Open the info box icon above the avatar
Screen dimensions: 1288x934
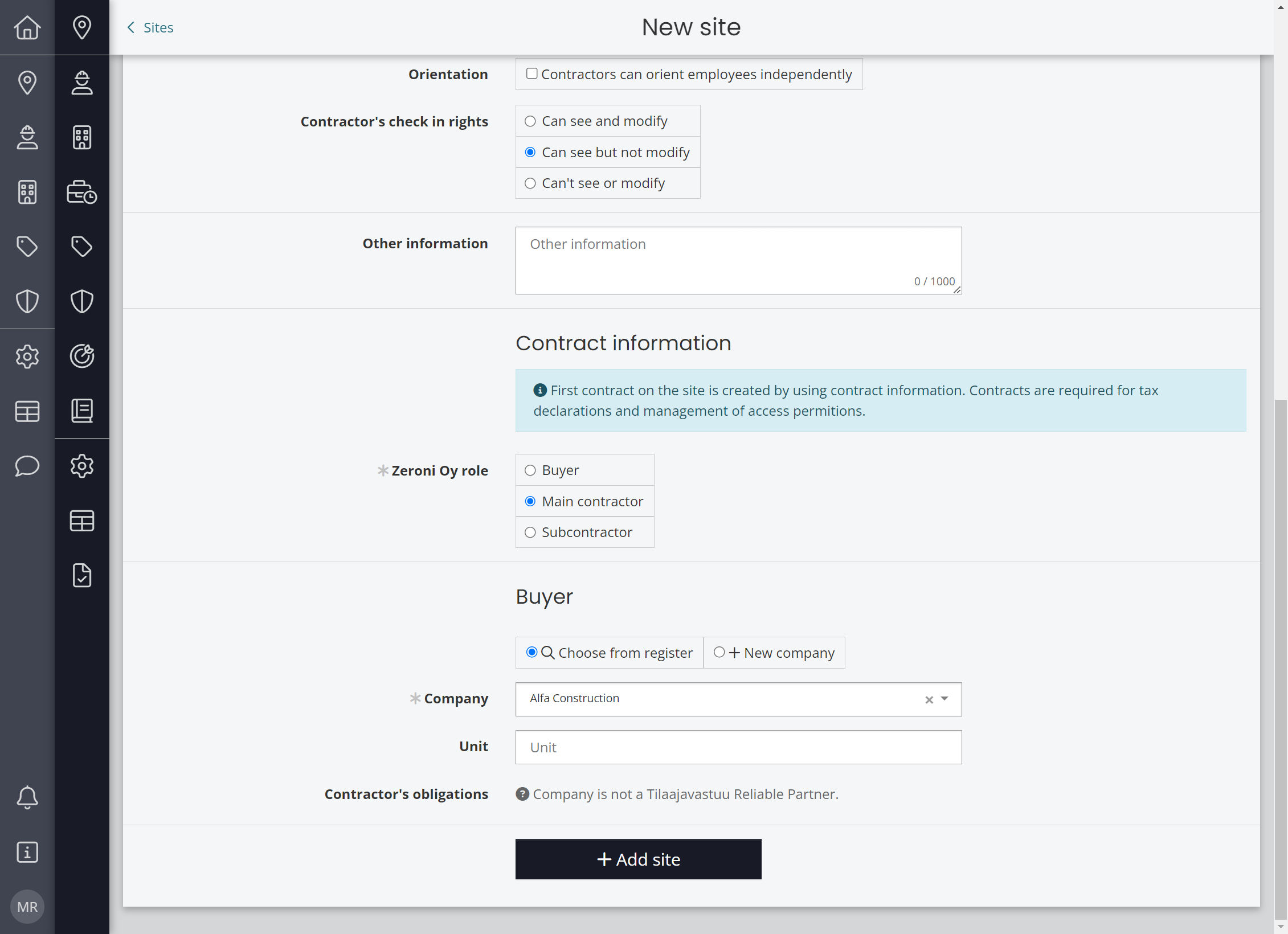pos(27,852)
